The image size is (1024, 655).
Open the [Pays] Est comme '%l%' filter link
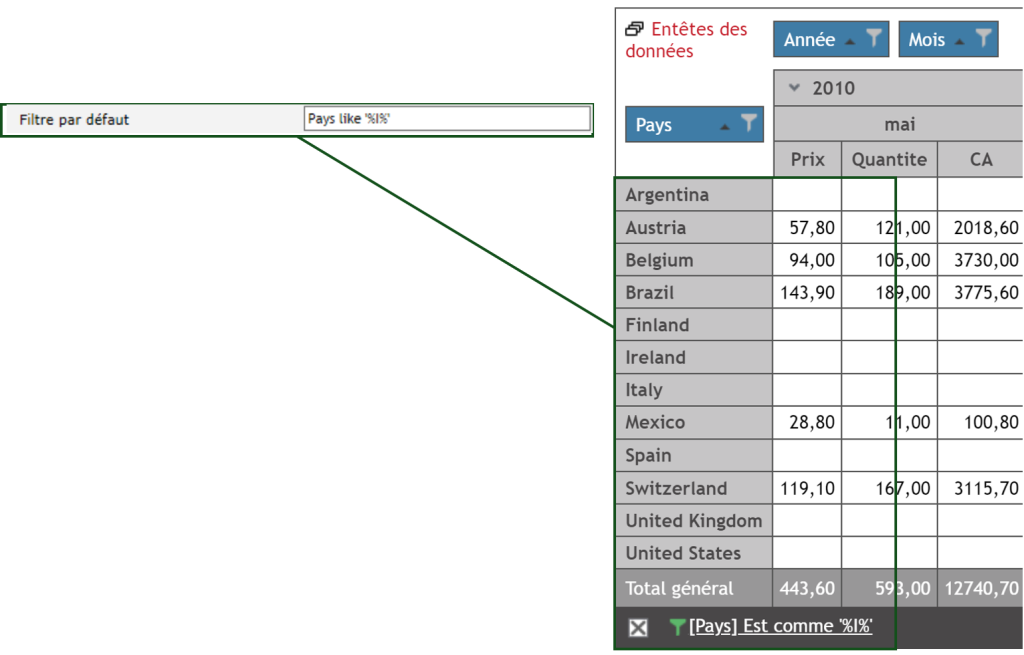click(780, 626)
